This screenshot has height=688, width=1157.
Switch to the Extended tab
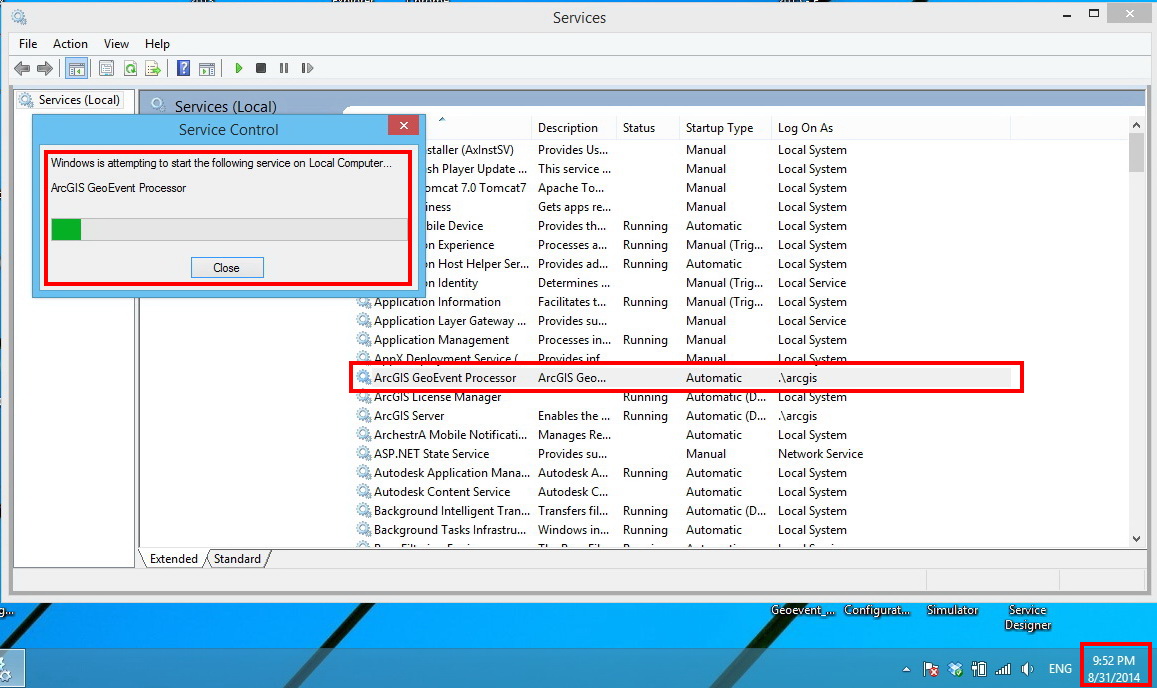[x=173, y=559]
